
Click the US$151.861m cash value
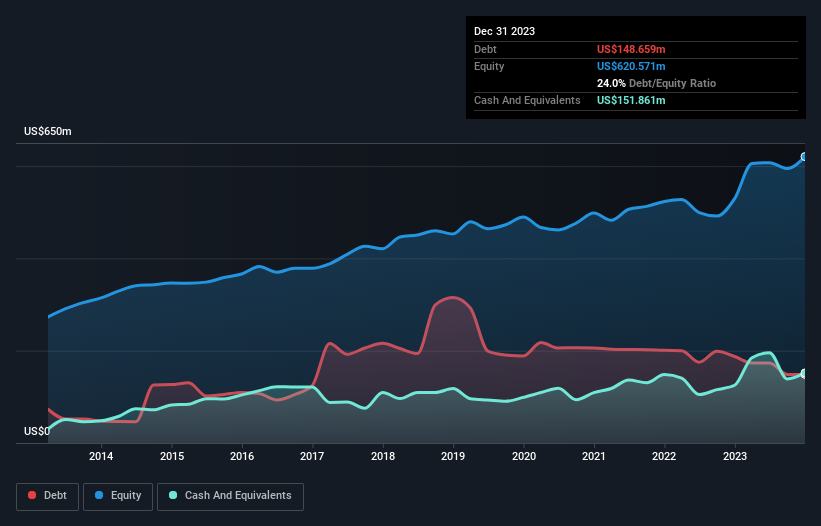631,100
